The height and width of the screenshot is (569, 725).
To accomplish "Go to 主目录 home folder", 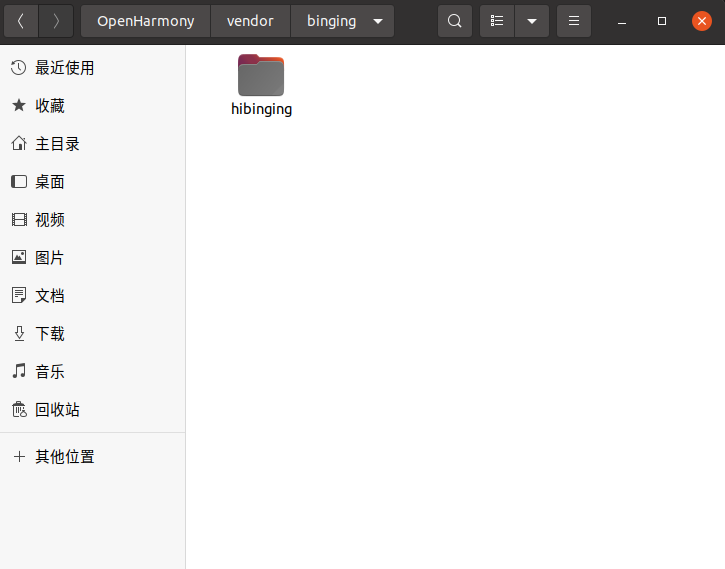I will click(x=57, y=144).
